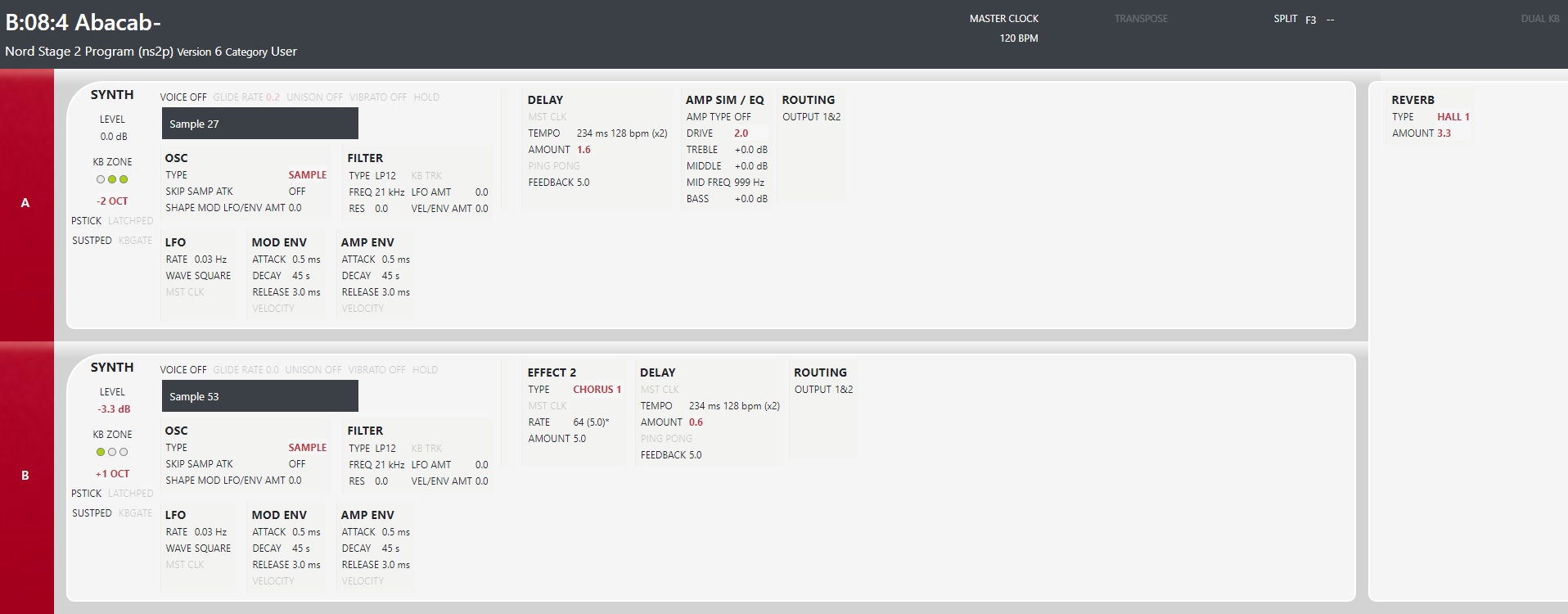
Task: Click the EFFECT 2 heading
Action: (x=552, y=372)
